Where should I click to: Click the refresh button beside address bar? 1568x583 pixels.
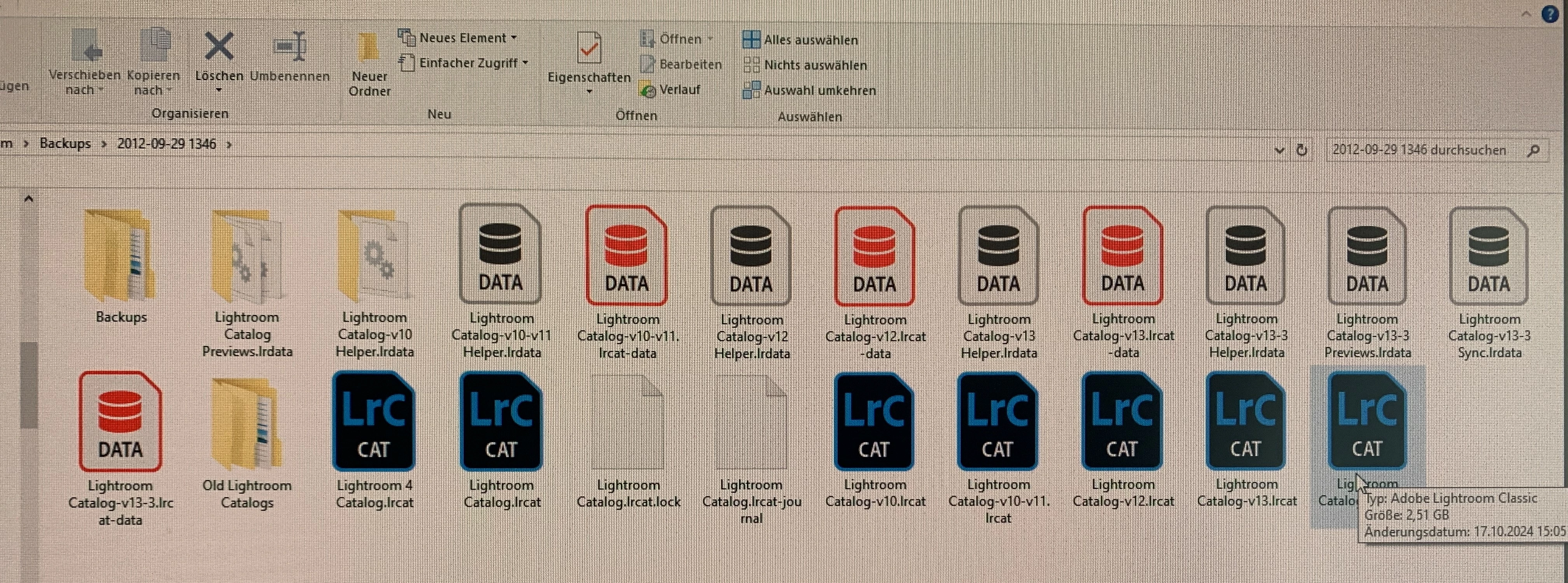(x=1301, y=150)
